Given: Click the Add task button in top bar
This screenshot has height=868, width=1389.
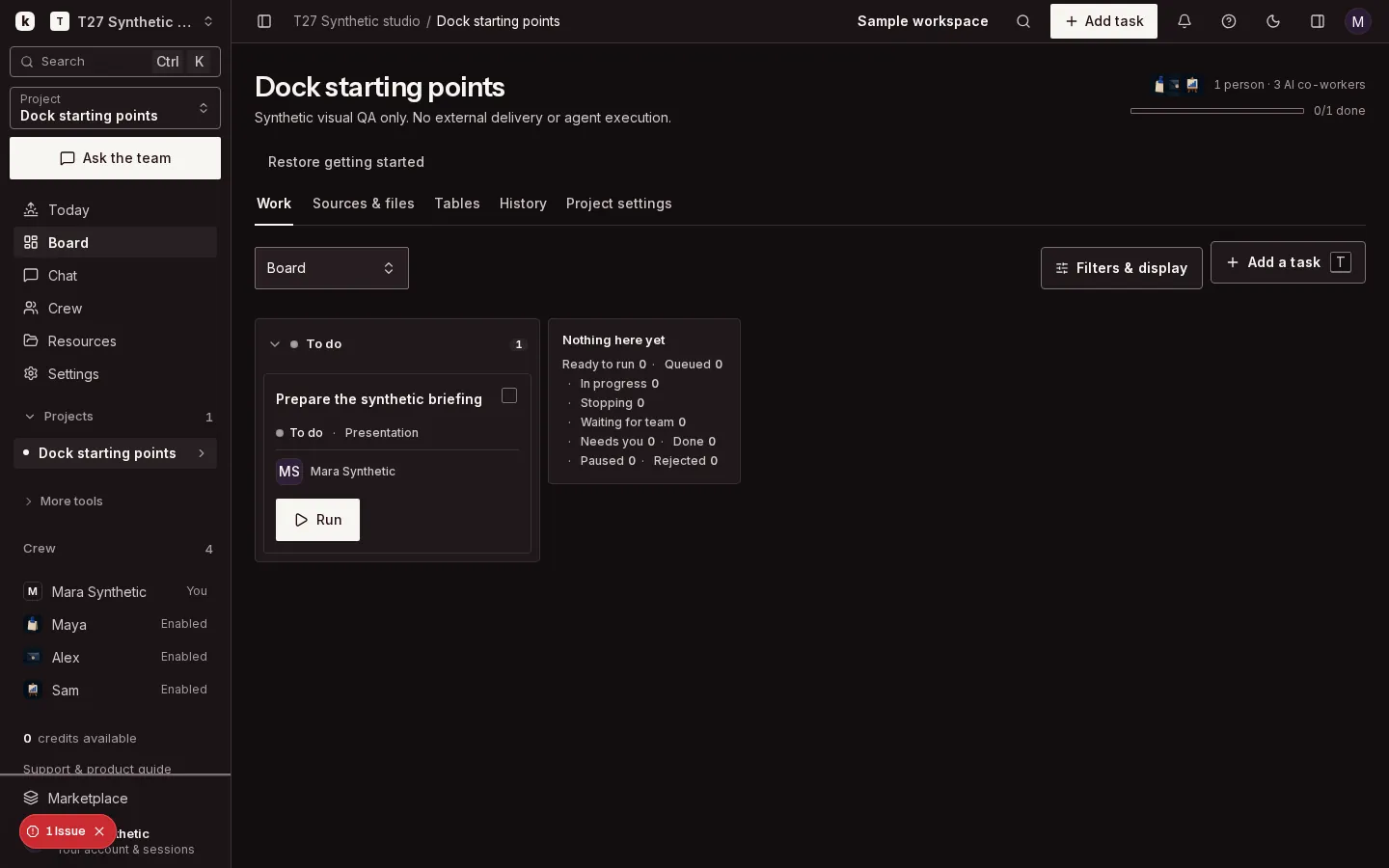Looking at the screenshot, I should [1103, 21].
